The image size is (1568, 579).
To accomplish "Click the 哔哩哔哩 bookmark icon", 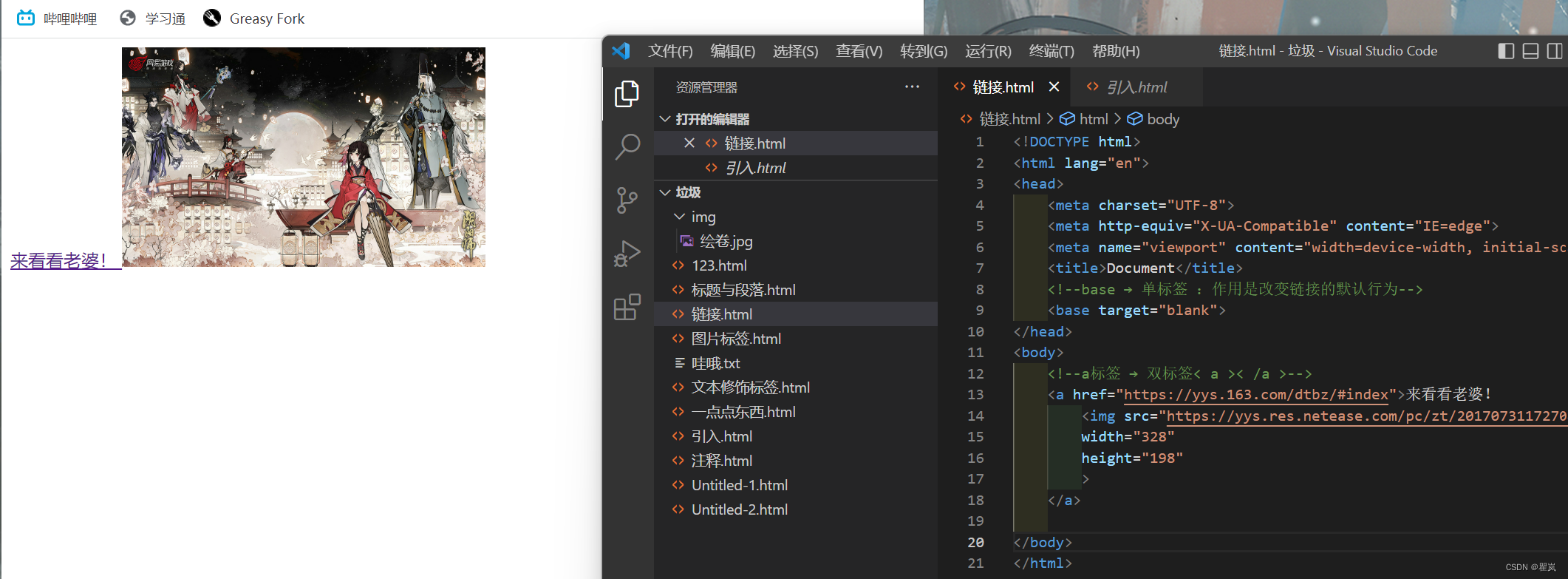I will pyautogui.click(x=26, y=18).
